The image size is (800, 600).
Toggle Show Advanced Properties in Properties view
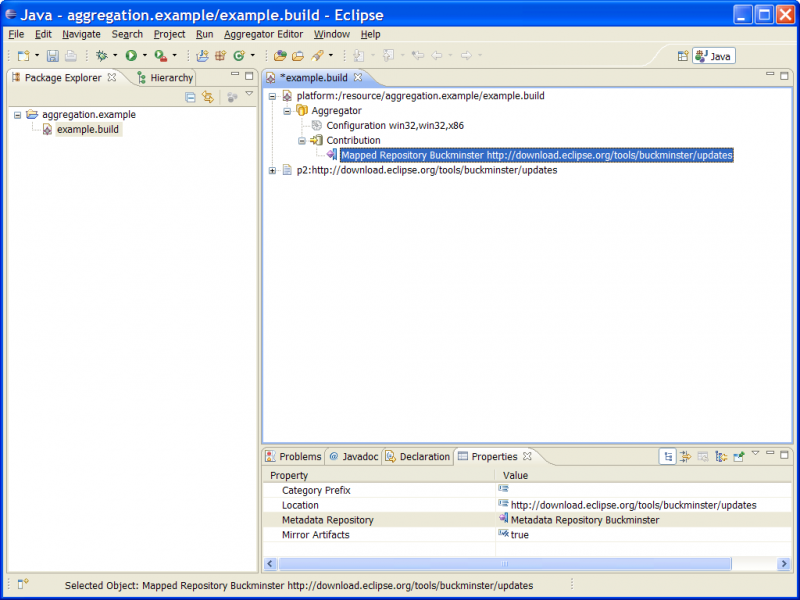[685, 457]
